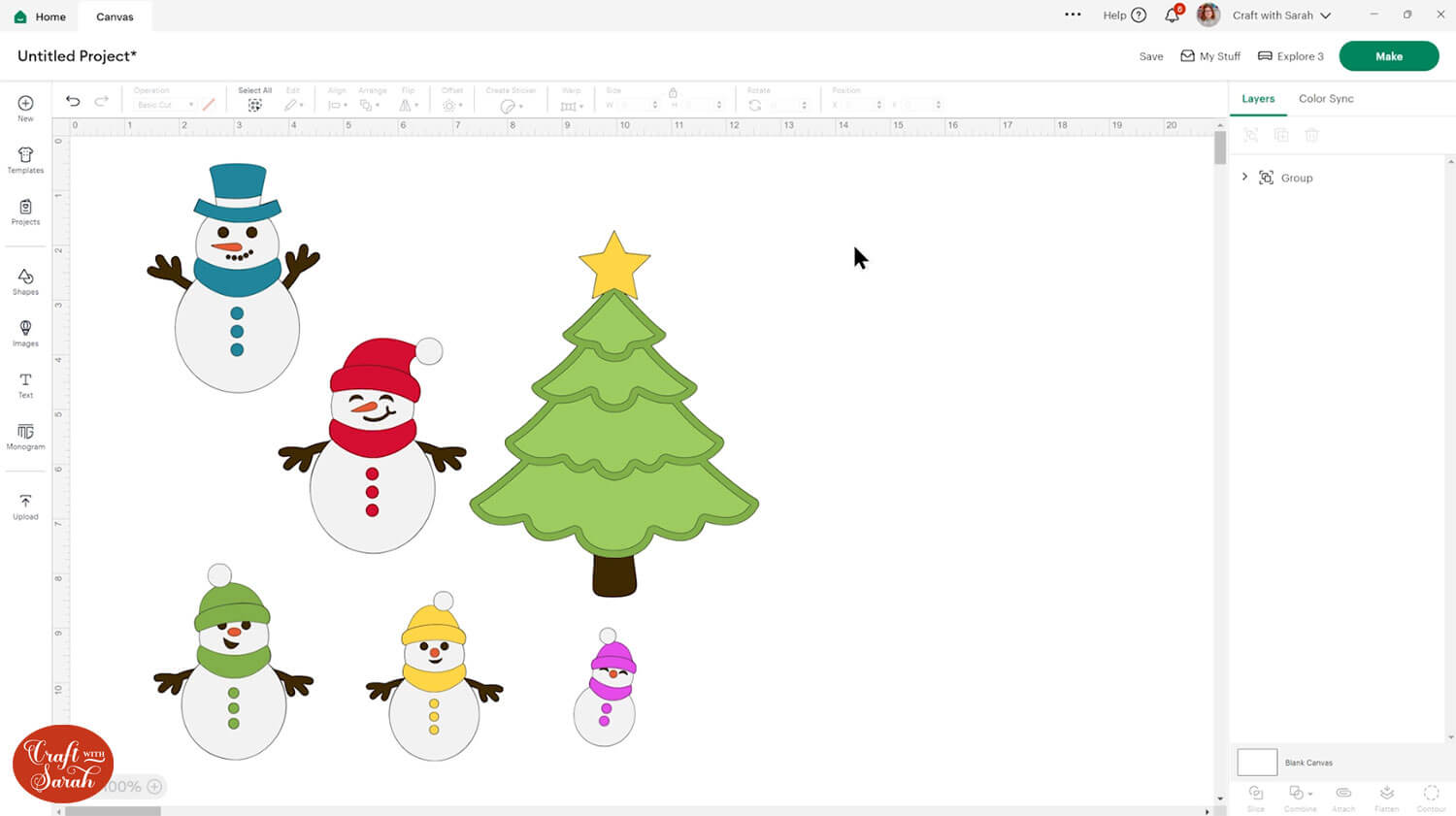Click the Blank Canvas color swatch
The width and height of the screenshot is (1456, 816).
(1256, 762)
